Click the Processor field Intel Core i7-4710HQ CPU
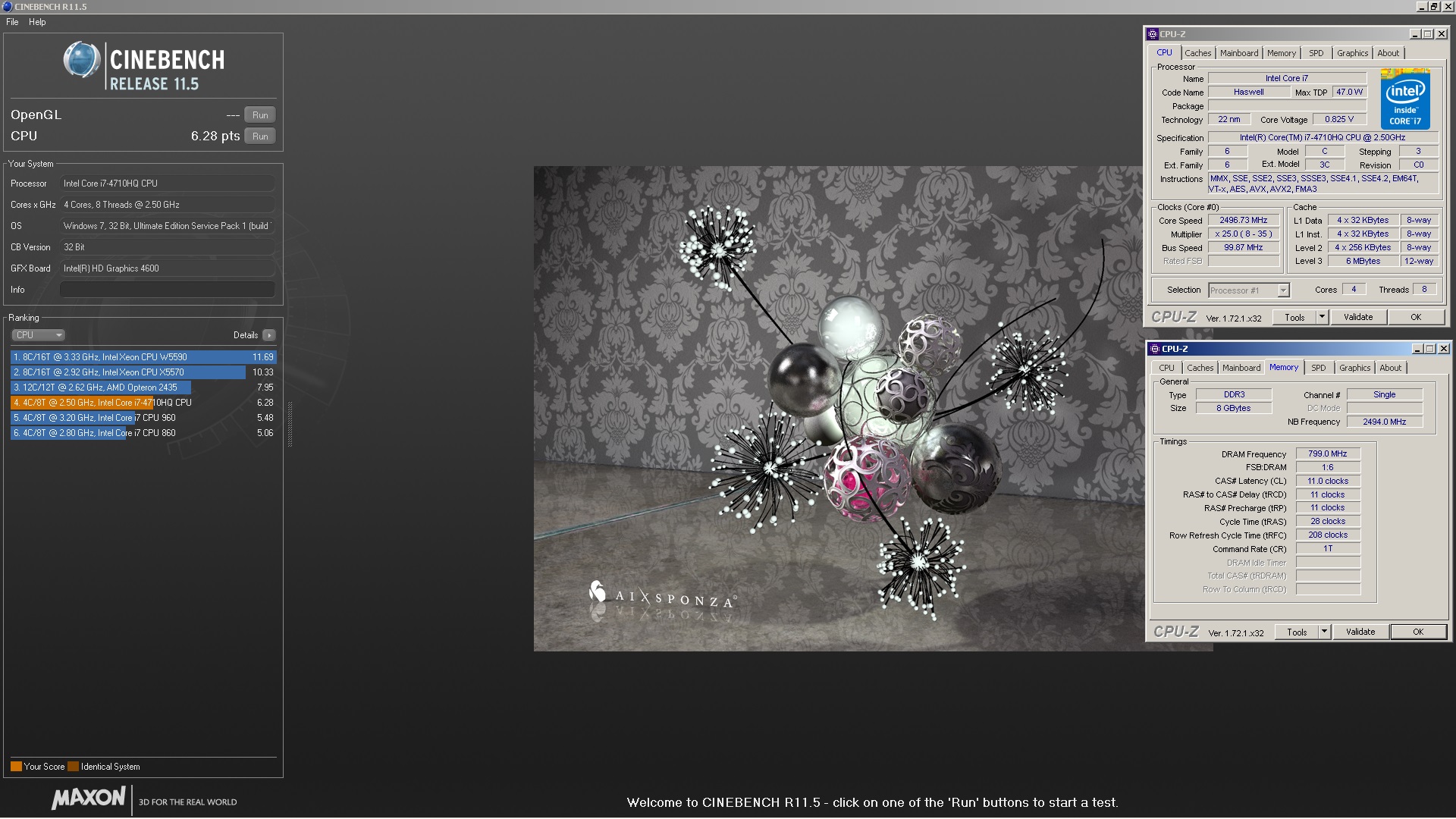This screenshot has height=819, width=1456. point(167,184)
